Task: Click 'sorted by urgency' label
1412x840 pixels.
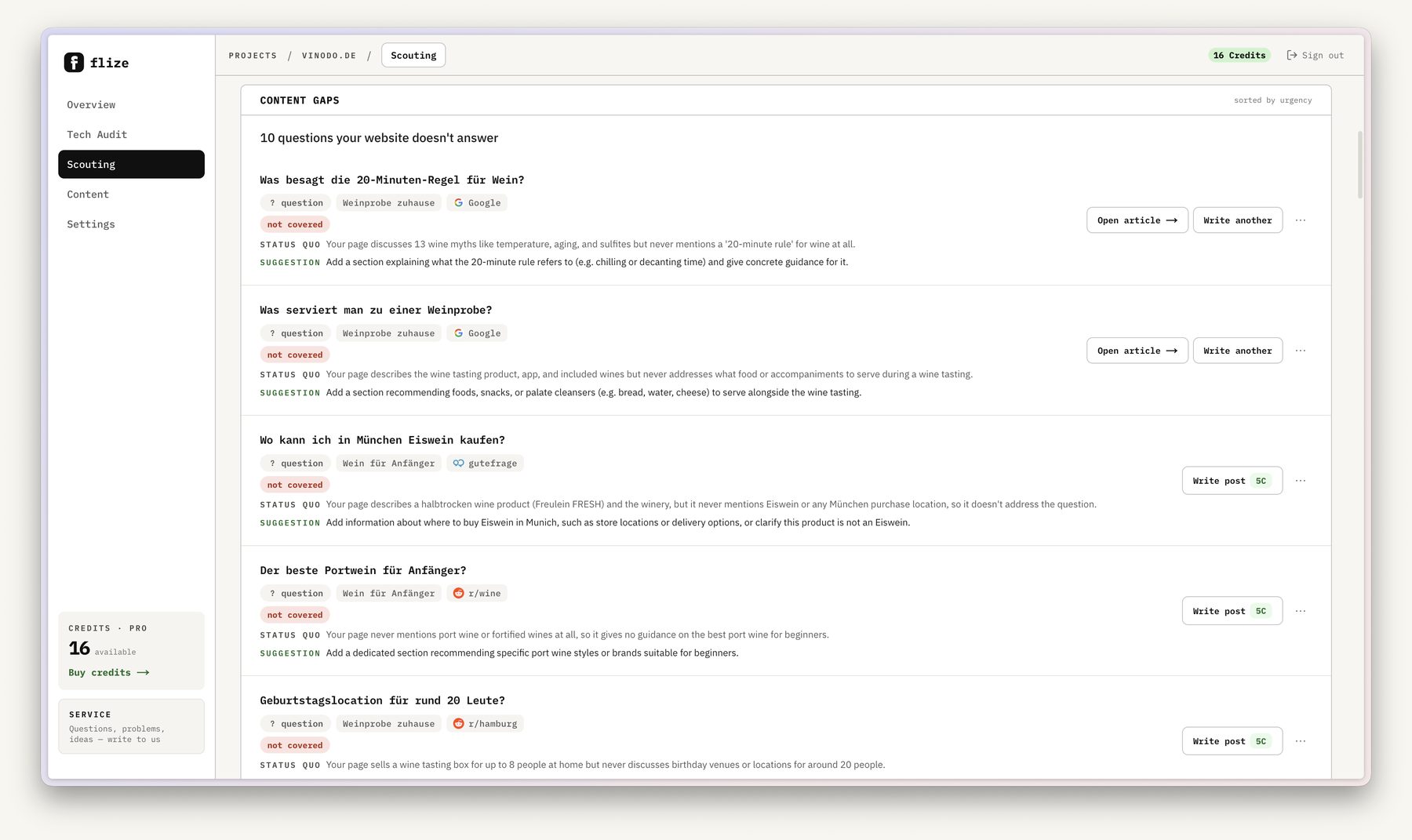Action: [x=1272, y=100]
